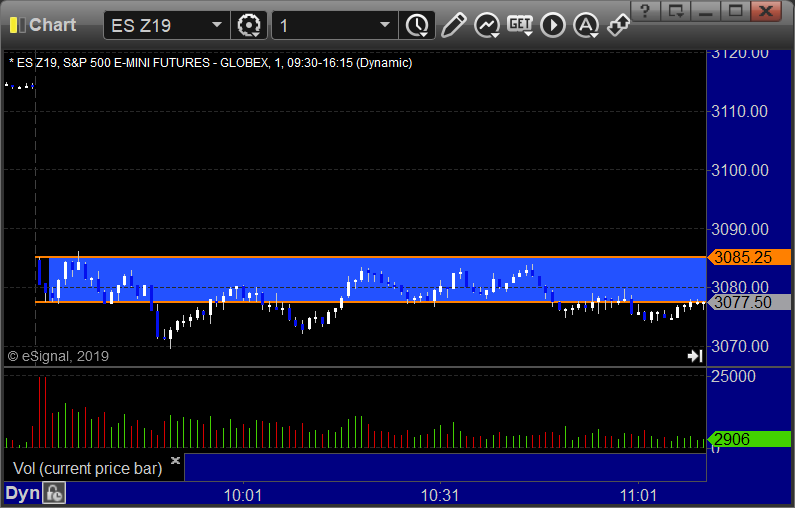Viewport: 795px width, 508px height.
Task: Select the upper orange horizontal line at 3085.25
Action: coord(370,257)
